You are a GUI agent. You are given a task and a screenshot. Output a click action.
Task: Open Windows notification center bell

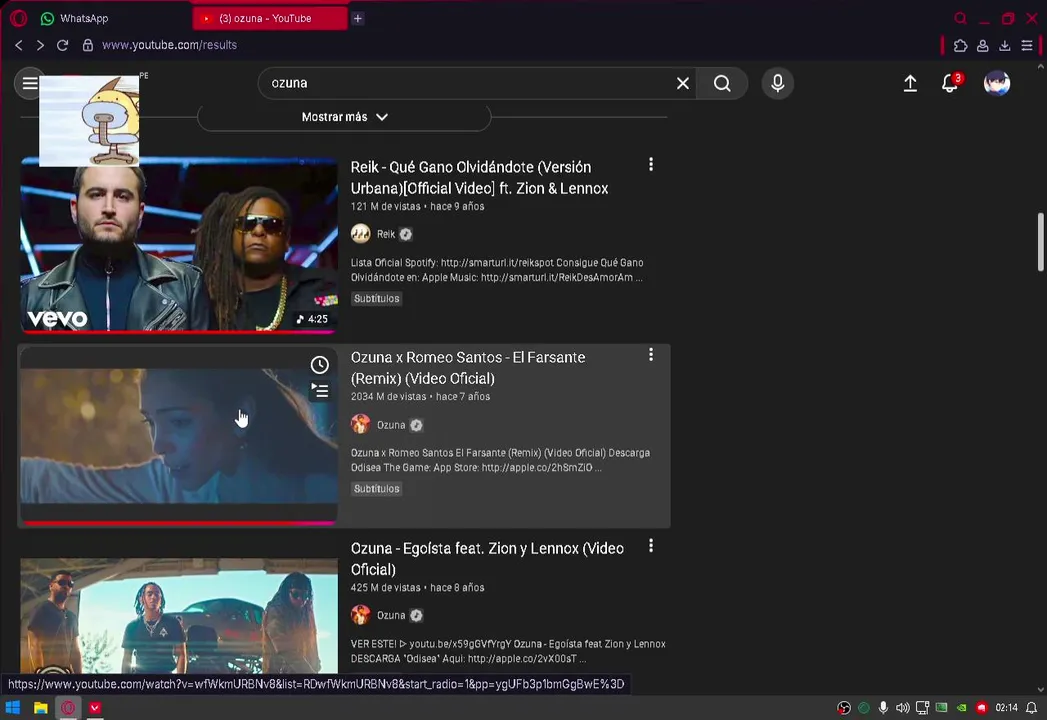pyautogui.click(x=1032, y=708)
